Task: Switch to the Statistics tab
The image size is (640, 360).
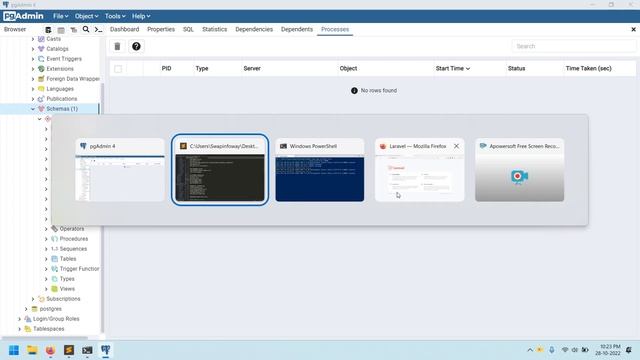Action: coord(214,29)
